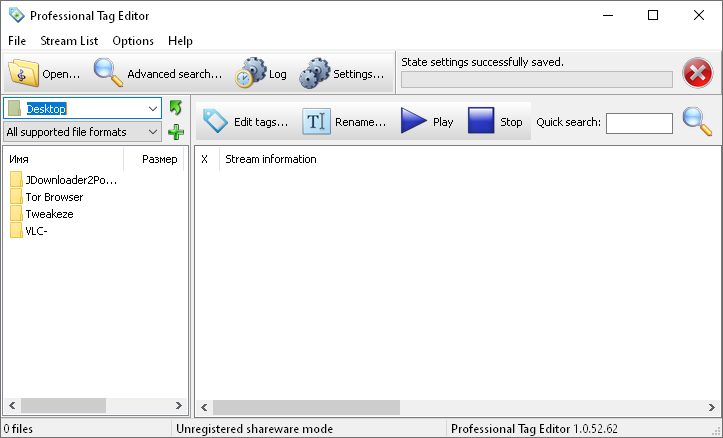The height and width of the screenshot is (438, 723).
Task: Select the VLC- folder
Action: point(36,231)
